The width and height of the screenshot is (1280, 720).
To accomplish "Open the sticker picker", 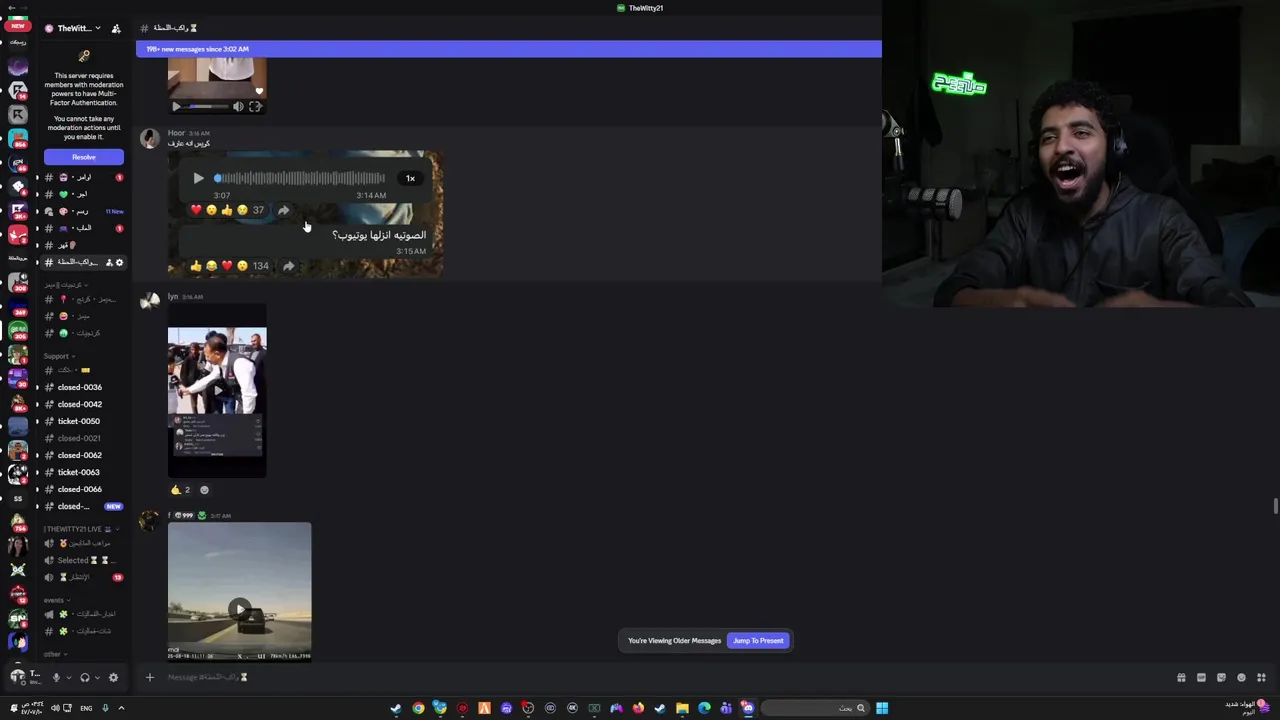I will coord(1221,677).
